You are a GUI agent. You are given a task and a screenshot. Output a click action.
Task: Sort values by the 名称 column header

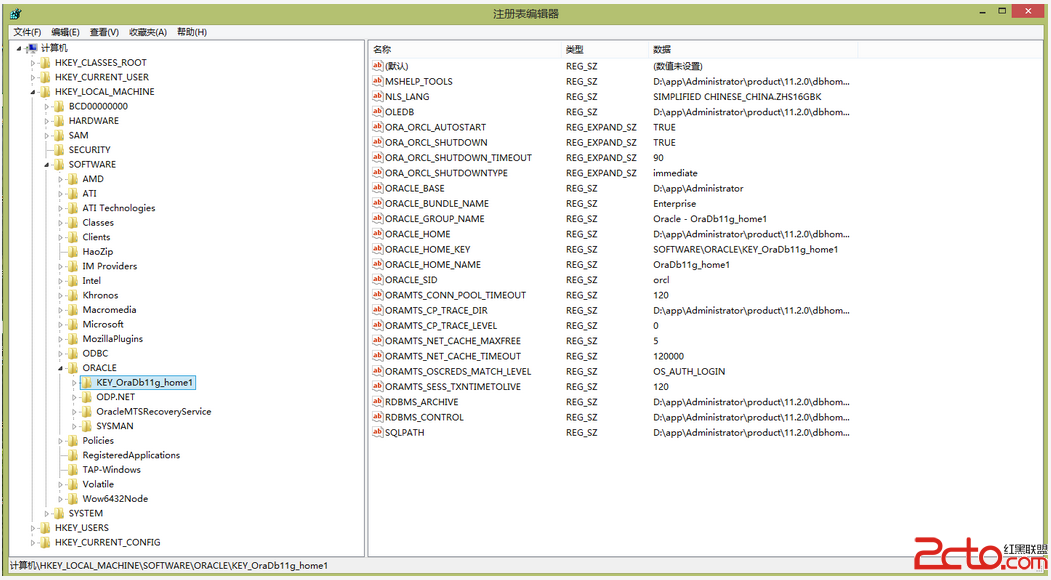465,50
